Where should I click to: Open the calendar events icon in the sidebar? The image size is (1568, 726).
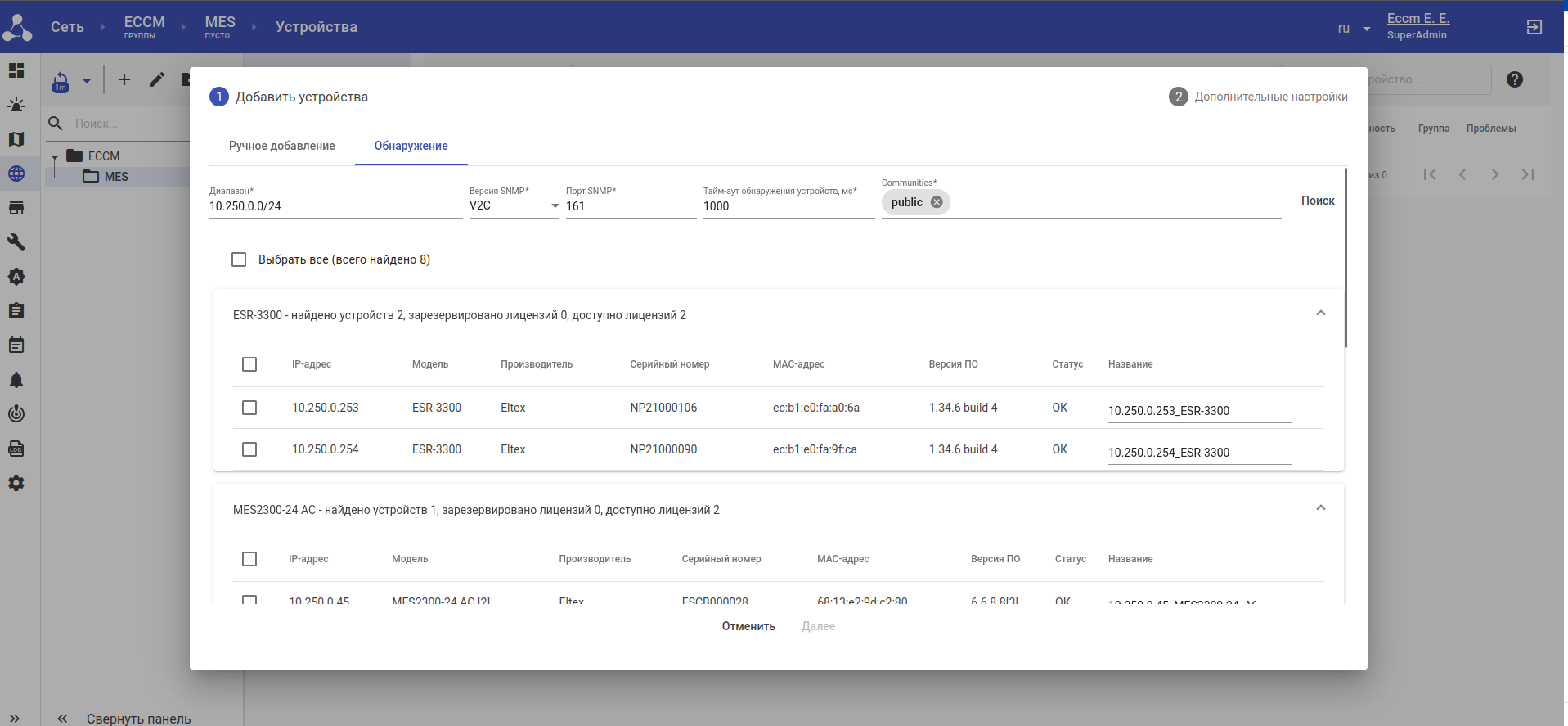tap(16, 345)
